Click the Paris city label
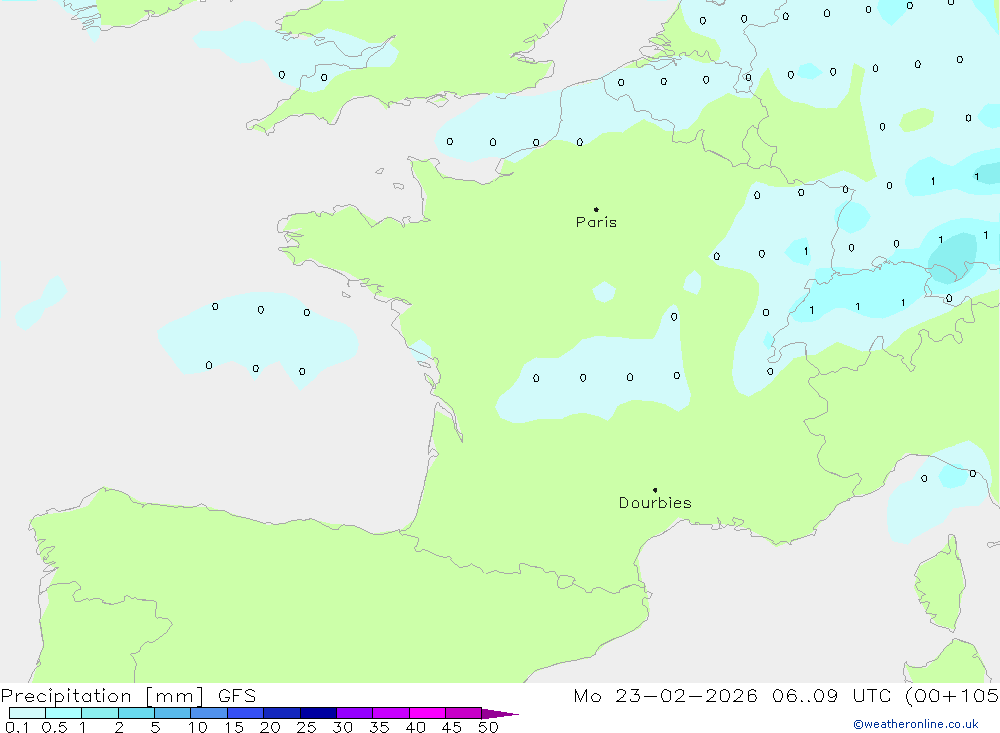Screen dimensions: 1000x733 point(596,222)
